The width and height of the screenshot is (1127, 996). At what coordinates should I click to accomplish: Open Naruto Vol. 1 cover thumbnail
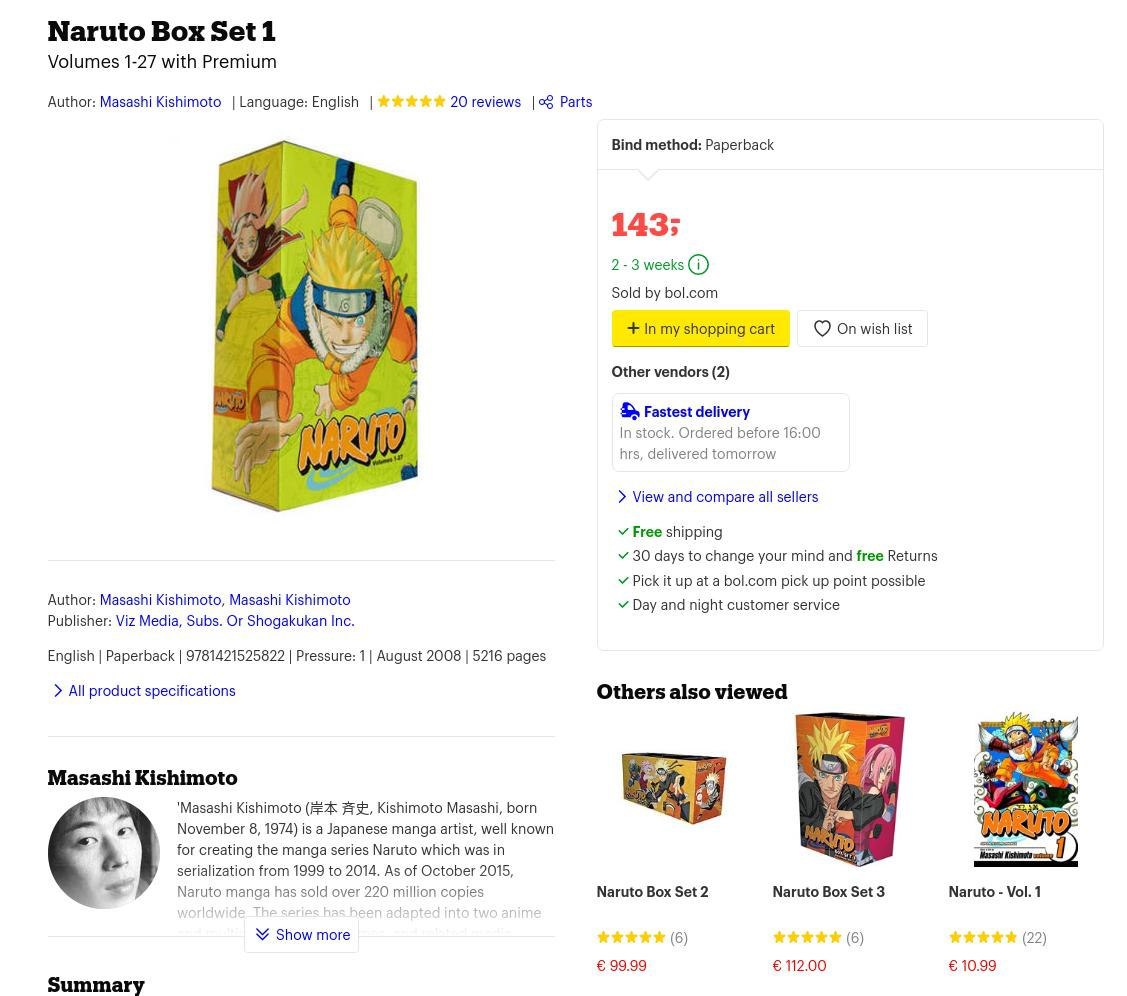click(1025, 789)
